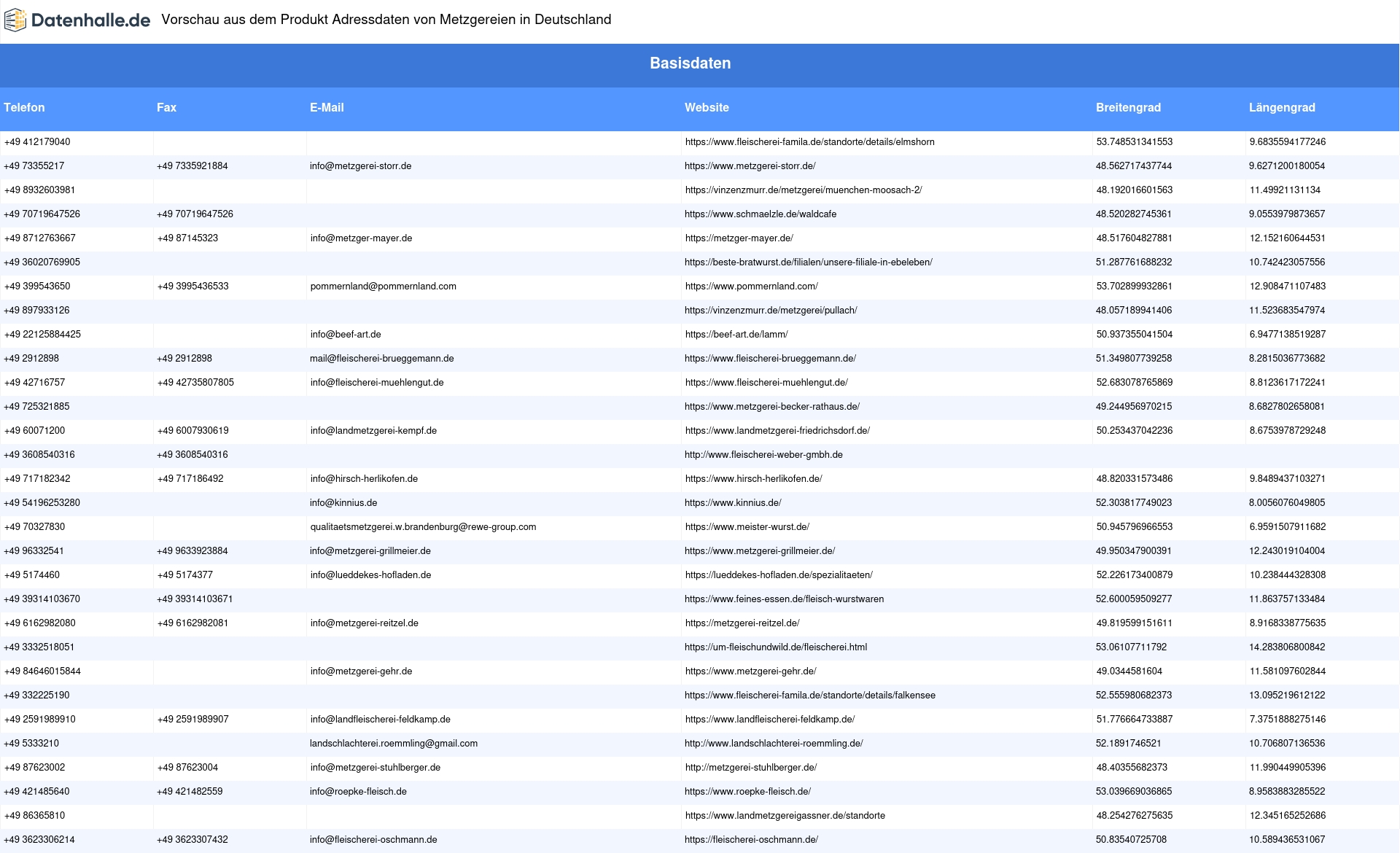This screenshot has height=853, width=1400.
Task: Click the rewe-group.com email address
Action: point(423,527)
